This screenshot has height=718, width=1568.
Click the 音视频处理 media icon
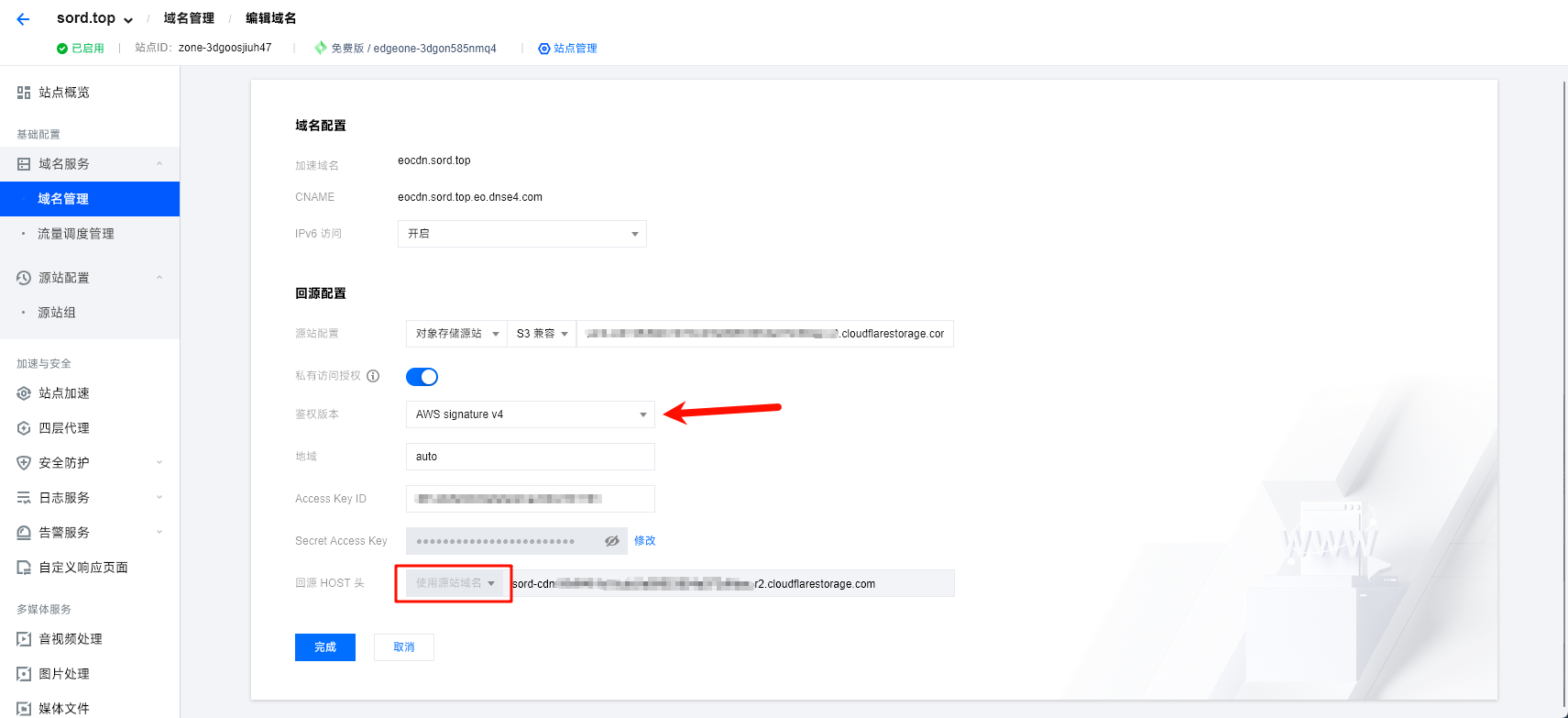(x=24, y=639)
